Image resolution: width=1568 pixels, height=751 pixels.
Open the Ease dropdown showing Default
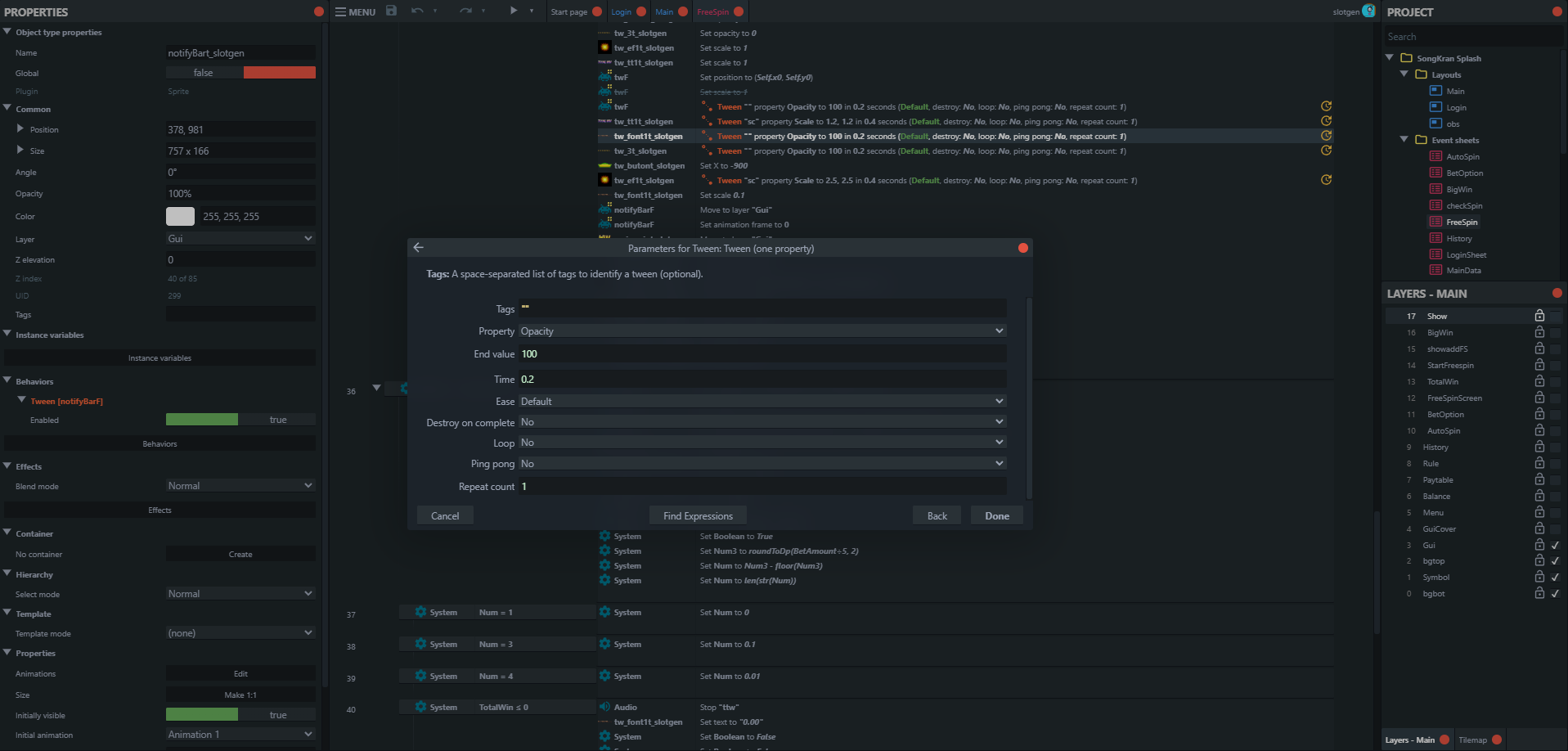tap(762, 401)
